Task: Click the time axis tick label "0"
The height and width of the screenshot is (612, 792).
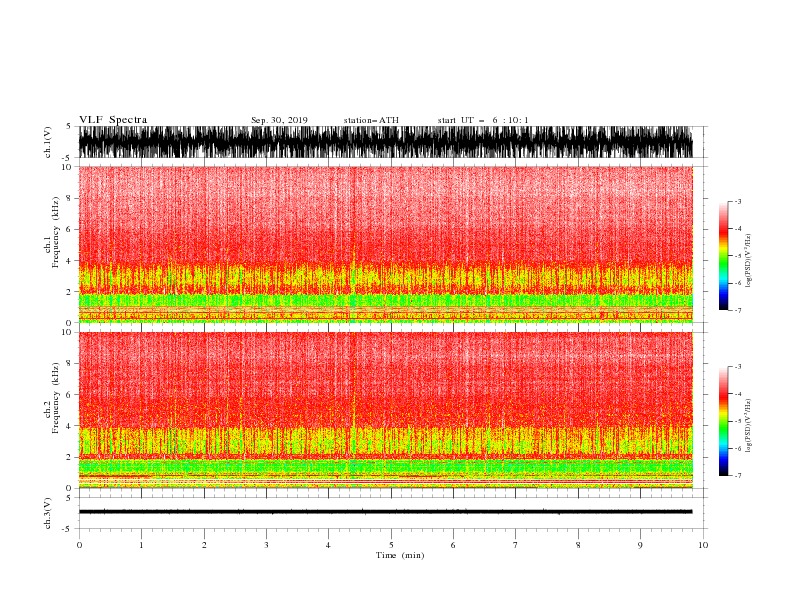Action: (79, 545)
